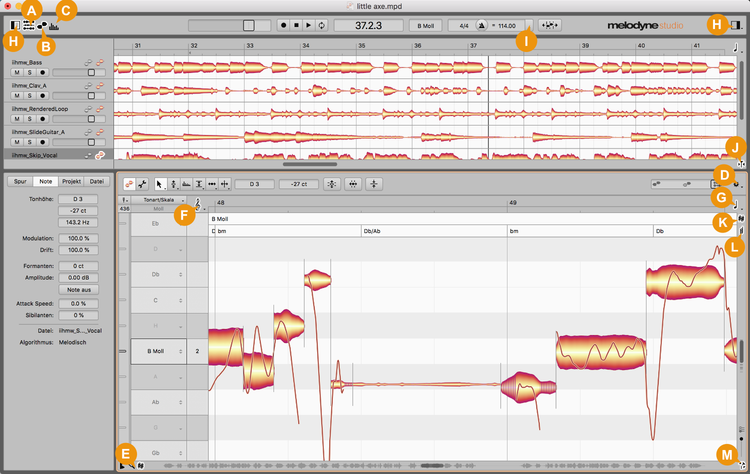Image resolution: width=750 pixels, height=474 pixels.
Task: Open the time grid note dropdown at top right
Action: 736,47
